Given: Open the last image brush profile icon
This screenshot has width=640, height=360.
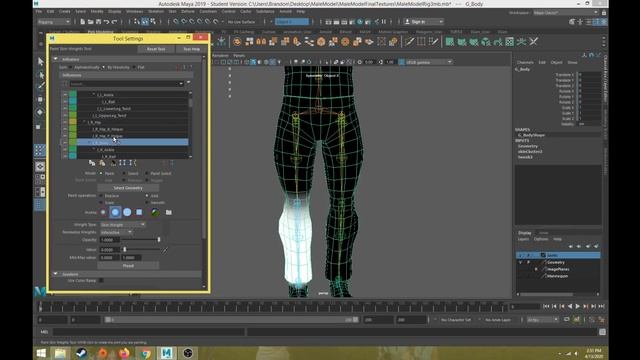Looking at the screenshot, I should pyautogui.click(x=155, y=212).
